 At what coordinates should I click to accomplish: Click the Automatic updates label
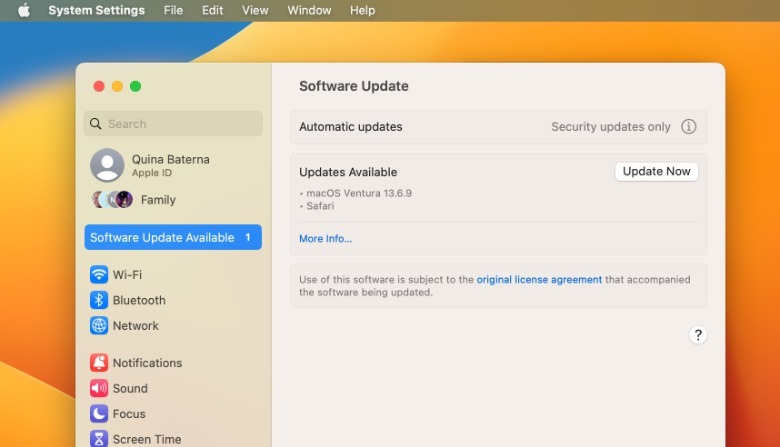[351, 127]
